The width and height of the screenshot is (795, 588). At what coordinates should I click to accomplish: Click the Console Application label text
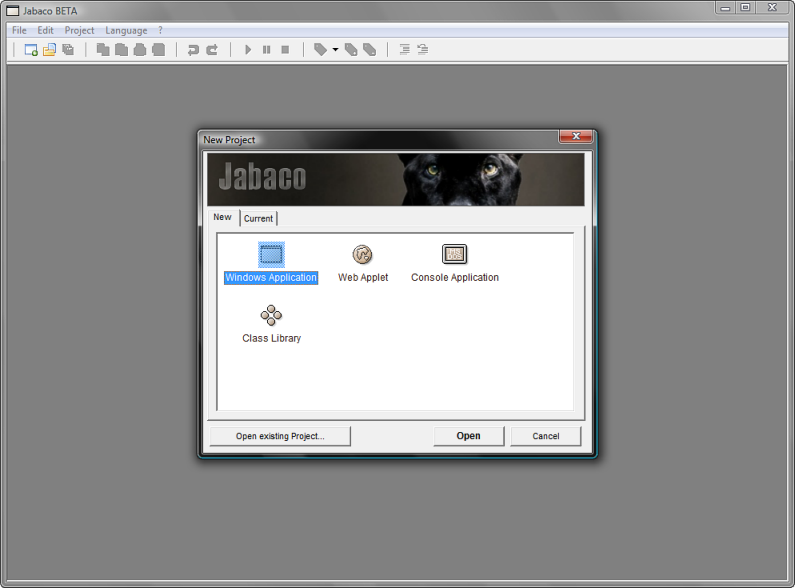(x=455, y=278)
